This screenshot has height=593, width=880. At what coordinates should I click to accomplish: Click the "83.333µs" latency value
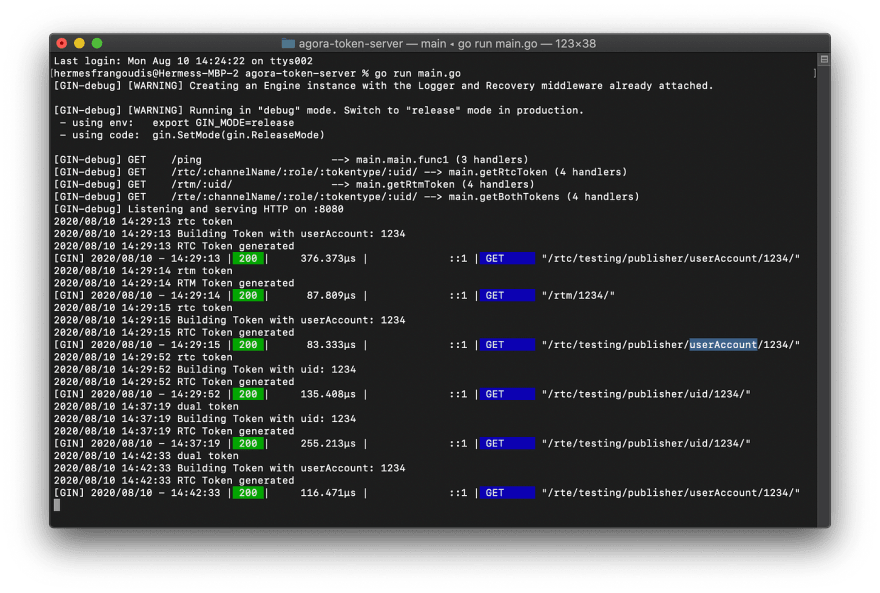331,344
